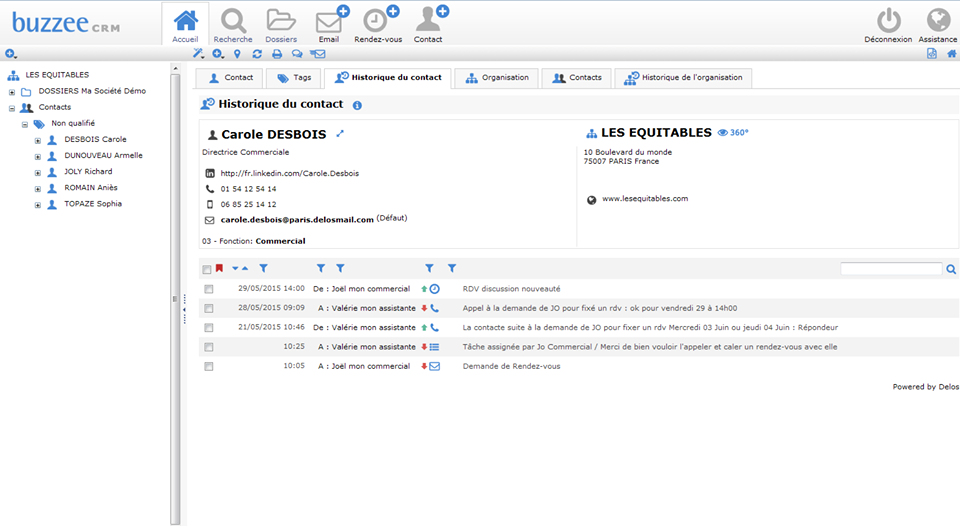The image size is (960, 526).
Task: Click the envelope icon in Demande de Rendez-vous row
Action: [434, 366]
